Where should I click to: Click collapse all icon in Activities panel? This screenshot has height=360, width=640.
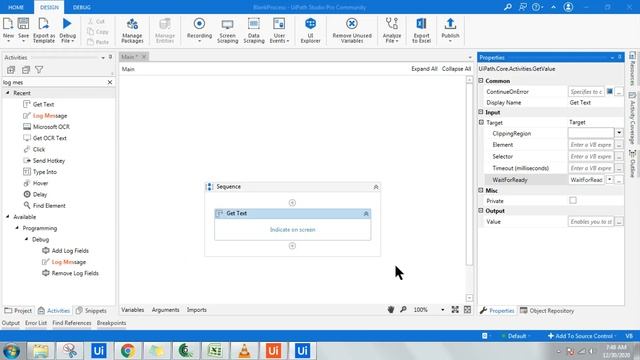26,70
